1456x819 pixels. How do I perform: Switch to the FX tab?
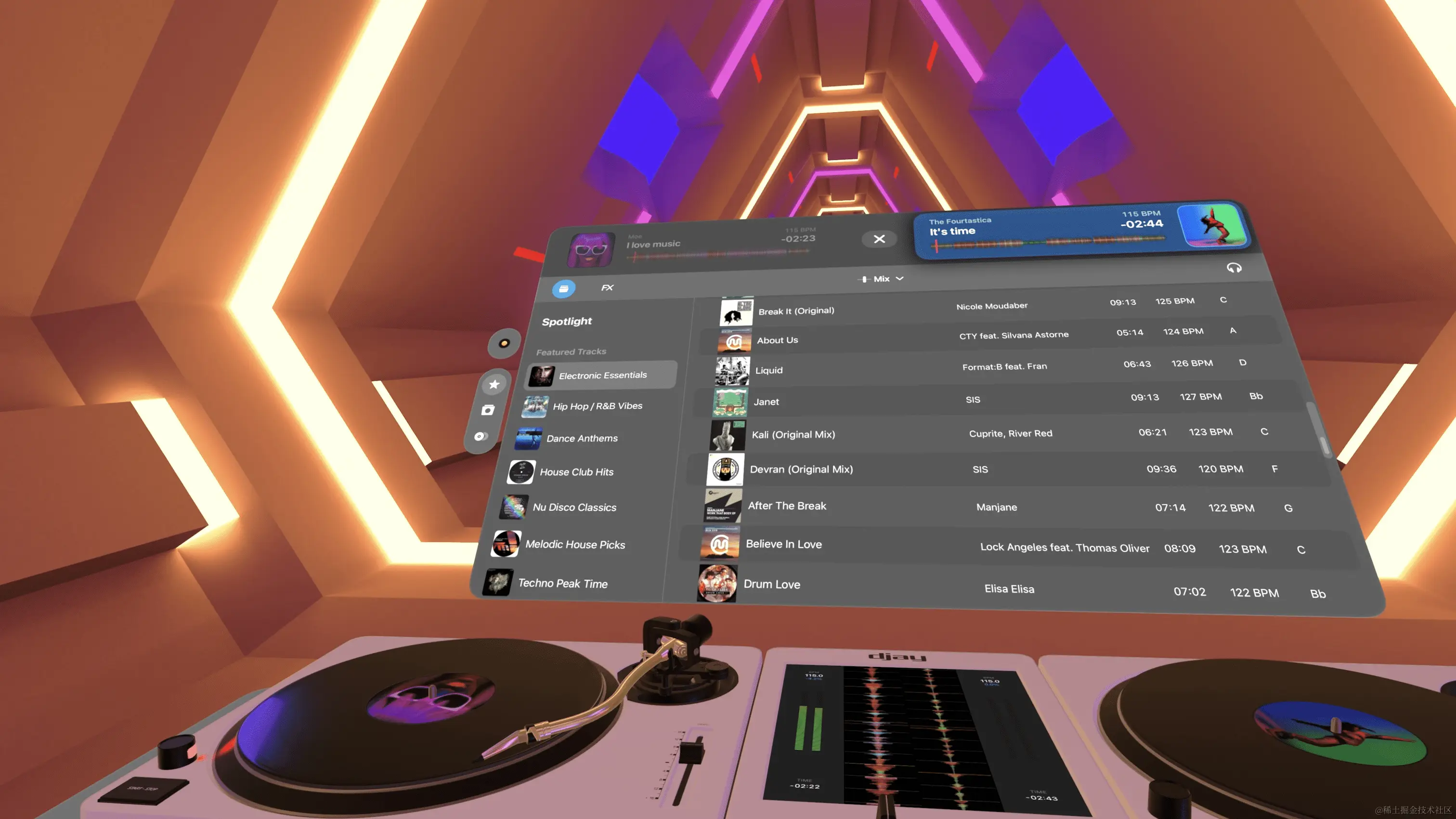pos(607,288)
